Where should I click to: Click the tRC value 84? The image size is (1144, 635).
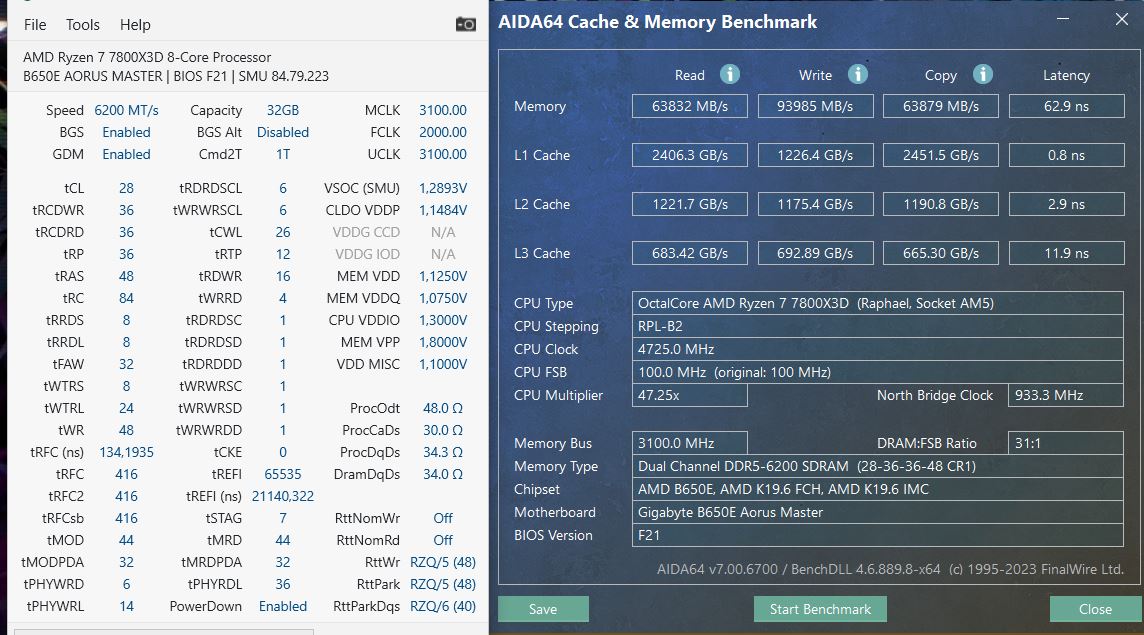(x=126, y=298)
